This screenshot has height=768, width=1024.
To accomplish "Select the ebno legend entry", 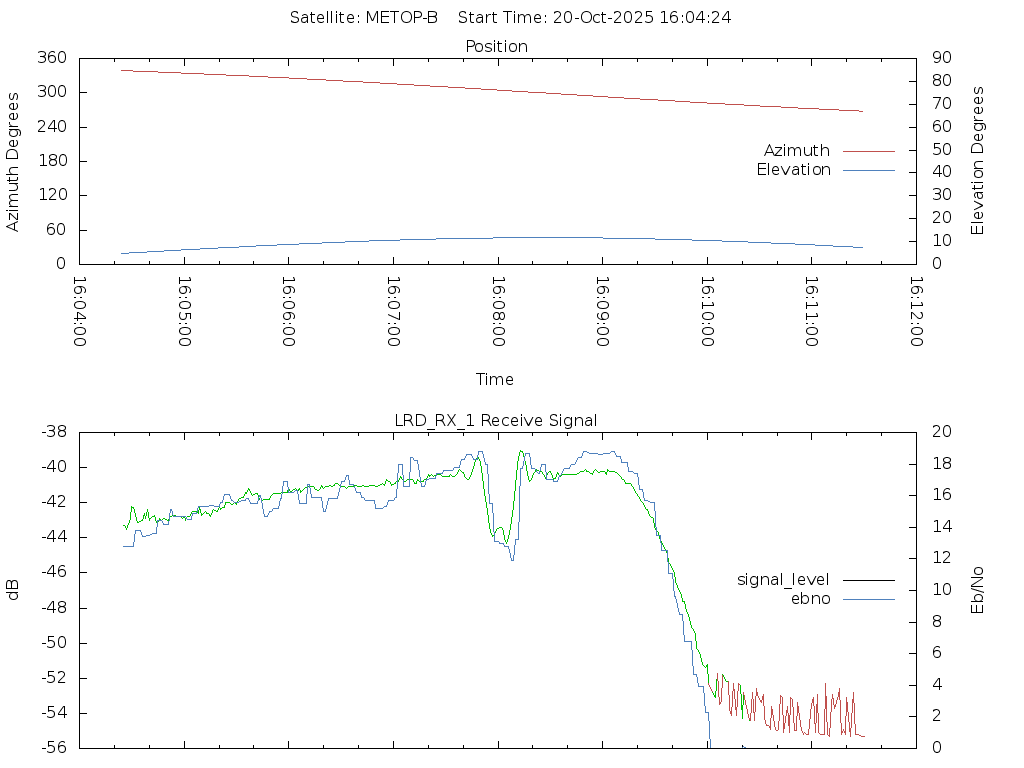I will [x=810, y=598].
